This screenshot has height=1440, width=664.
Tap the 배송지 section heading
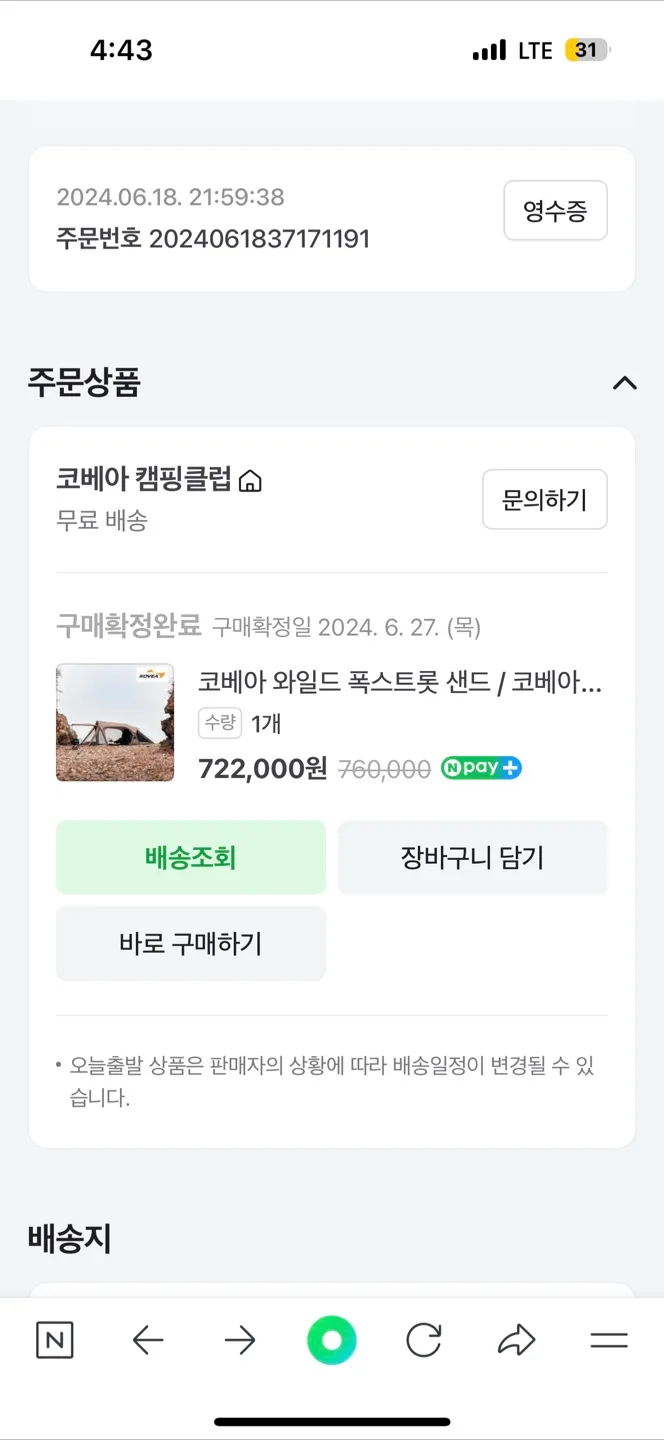[68, 1239]
